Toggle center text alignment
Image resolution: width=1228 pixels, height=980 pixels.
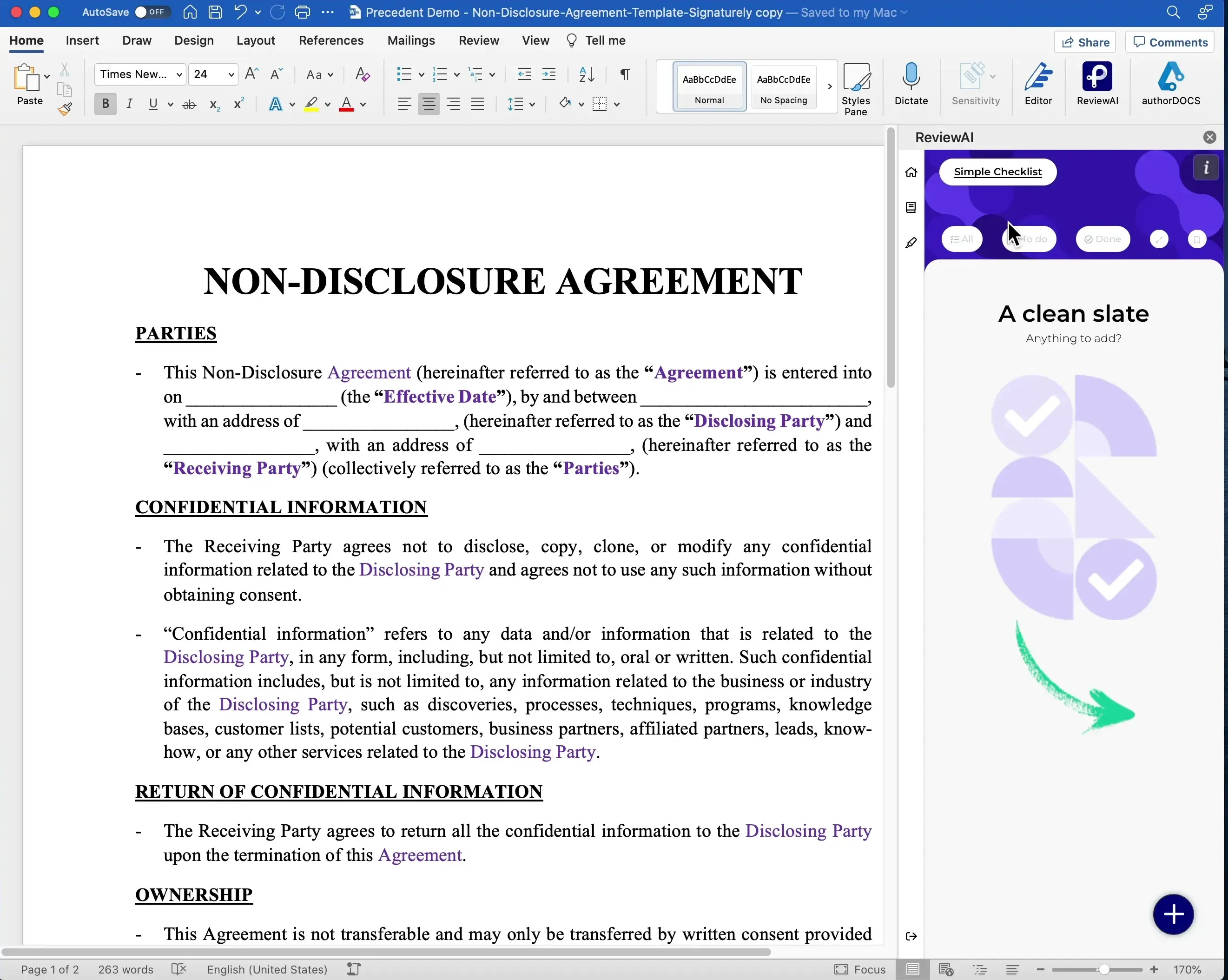click(x=429, y=104)
